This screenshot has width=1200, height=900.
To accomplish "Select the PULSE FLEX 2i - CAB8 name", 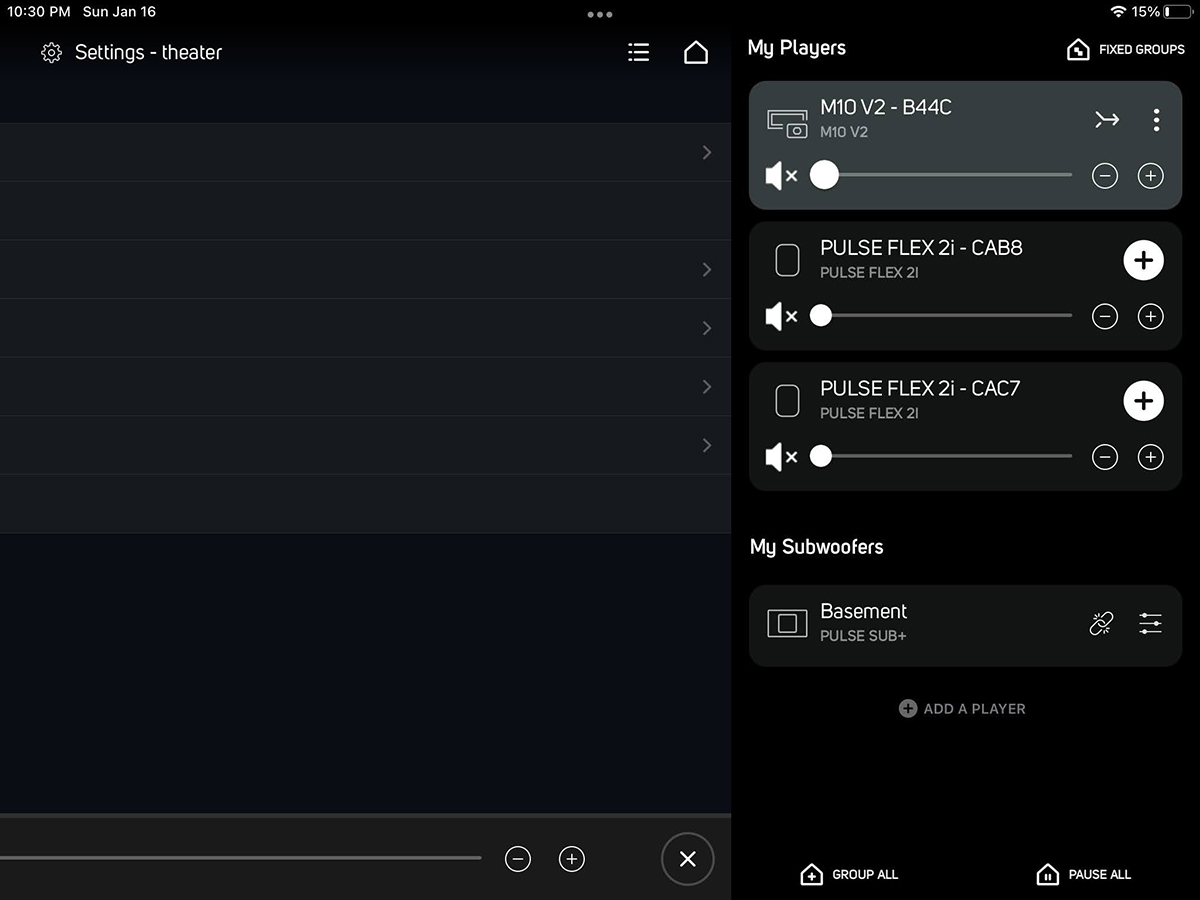I will pyautogui.click(x=921, y=248).
